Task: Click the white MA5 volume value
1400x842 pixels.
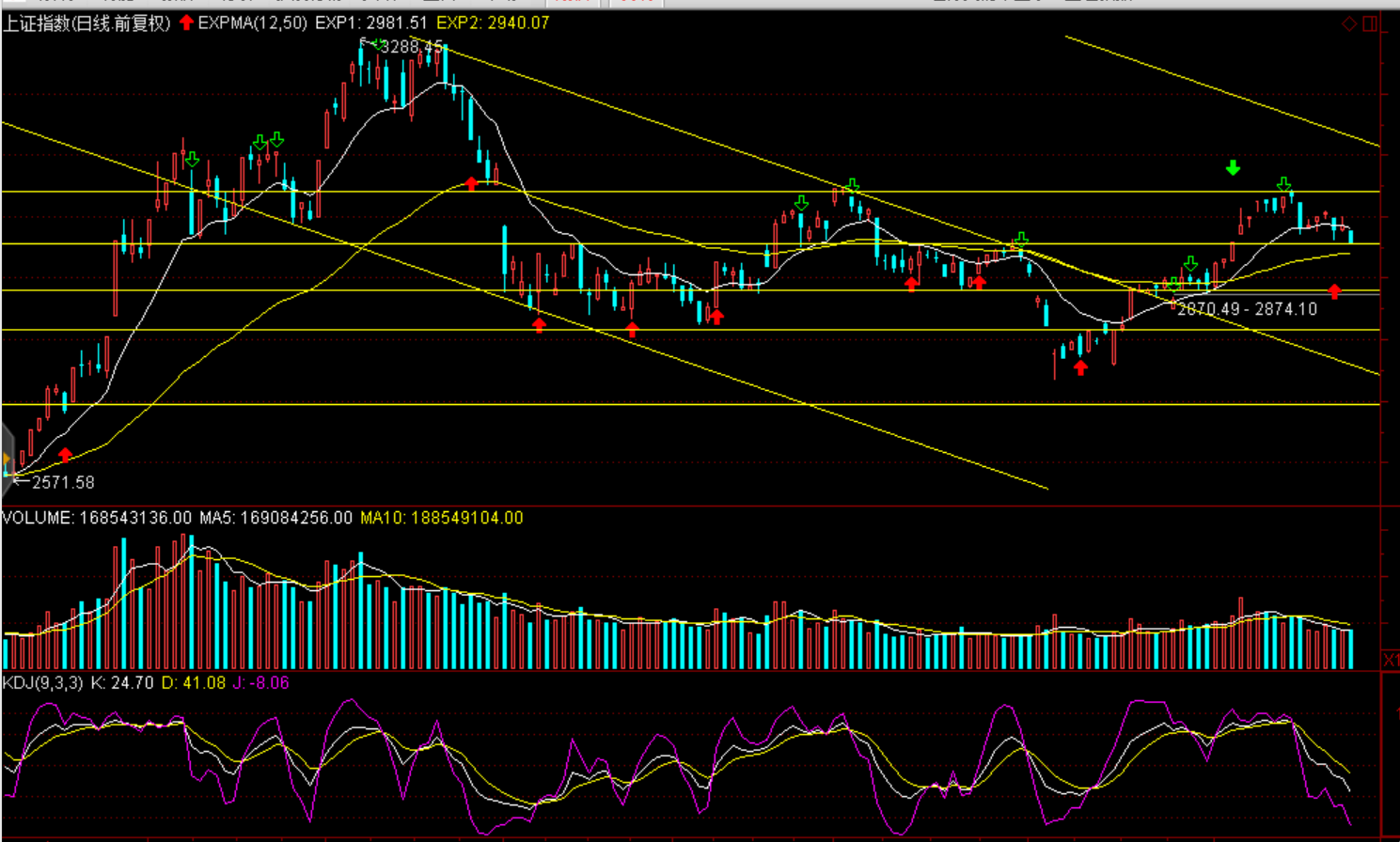Action: coord(275,518)
